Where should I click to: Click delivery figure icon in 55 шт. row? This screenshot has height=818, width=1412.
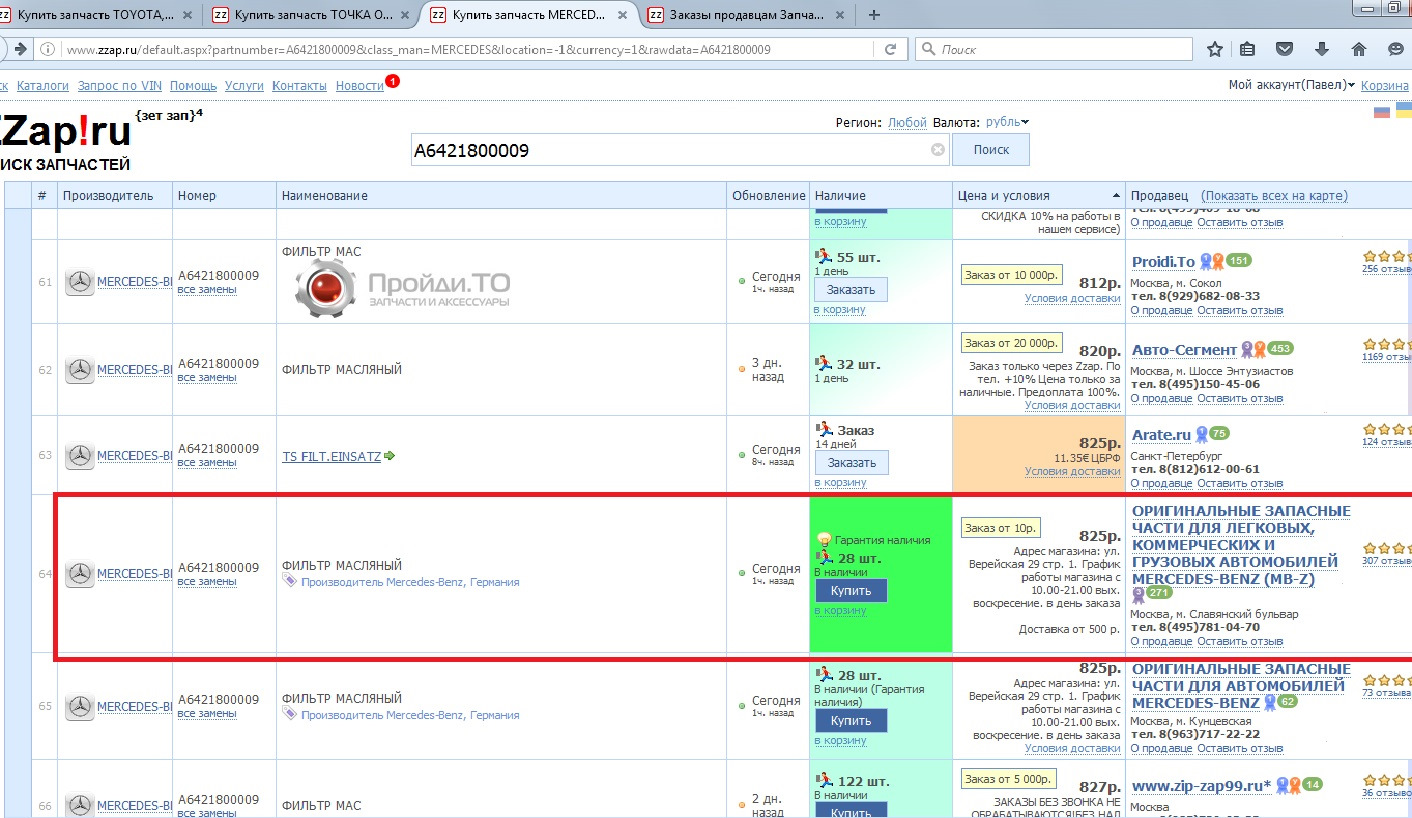tap(823, 256)
